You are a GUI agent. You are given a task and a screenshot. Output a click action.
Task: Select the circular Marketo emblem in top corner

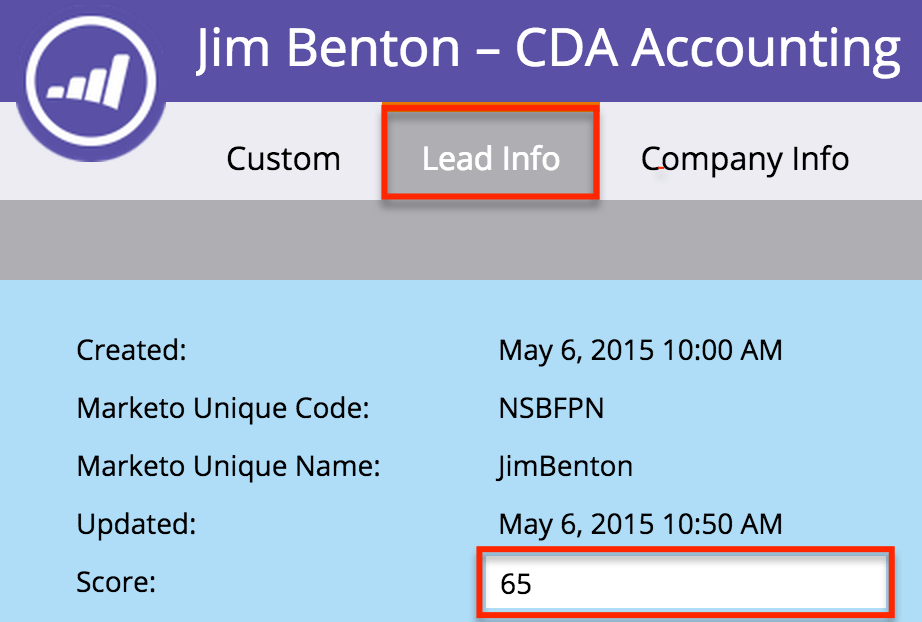pyautogui.click(x=90, y=78)
